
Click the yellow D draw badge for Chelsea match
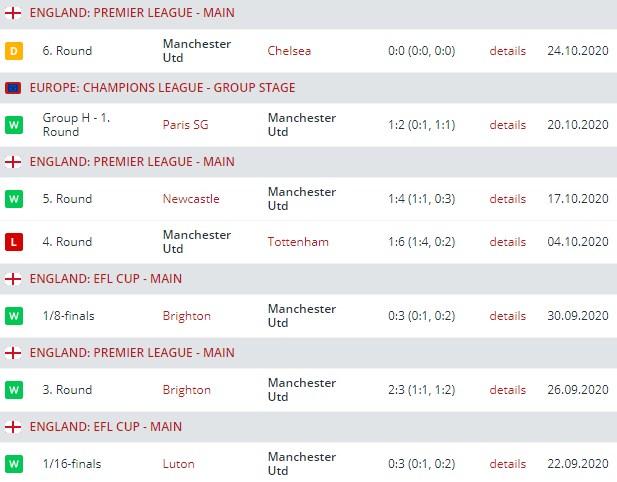[x=14, y=51]
